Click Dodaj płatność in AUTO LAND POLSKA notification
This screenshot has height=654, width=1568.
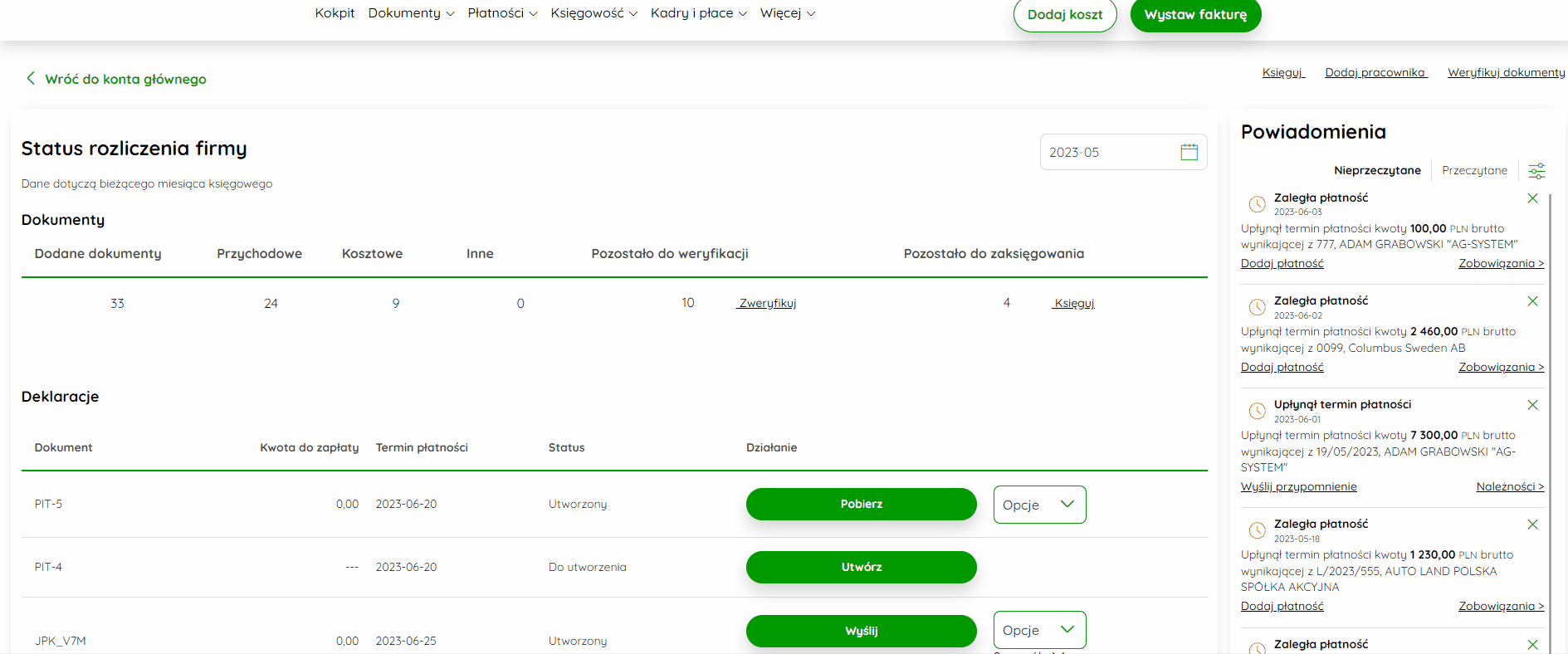tap(1282, 606)
